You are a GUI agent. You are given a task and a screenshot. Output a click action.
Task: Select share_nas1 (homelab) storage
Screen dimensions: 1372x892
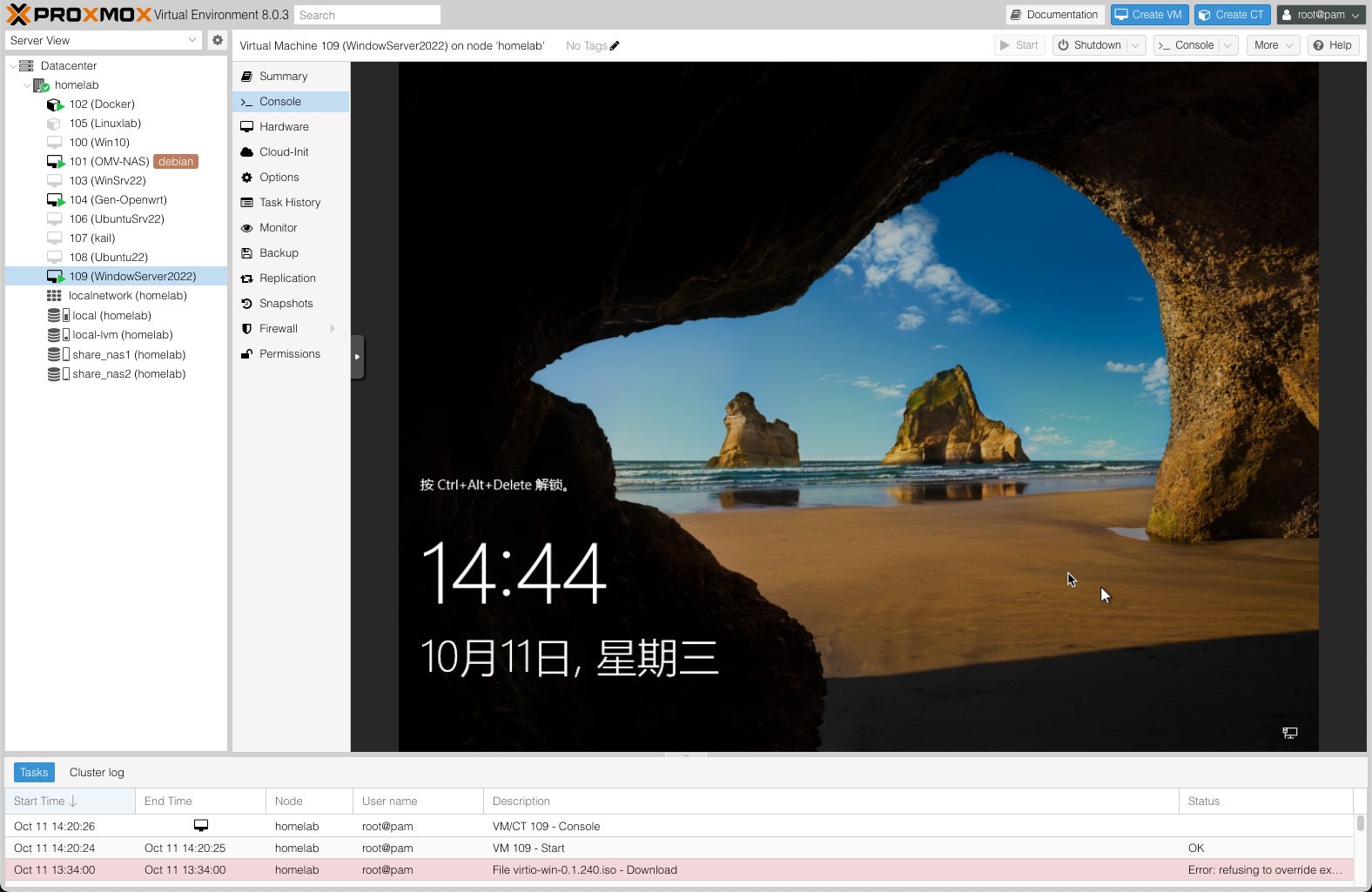[x=117, y=355]
